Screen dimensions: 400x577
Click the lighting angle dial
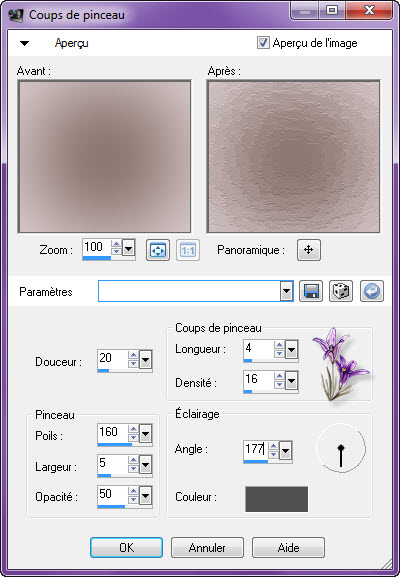coord(341,449)
